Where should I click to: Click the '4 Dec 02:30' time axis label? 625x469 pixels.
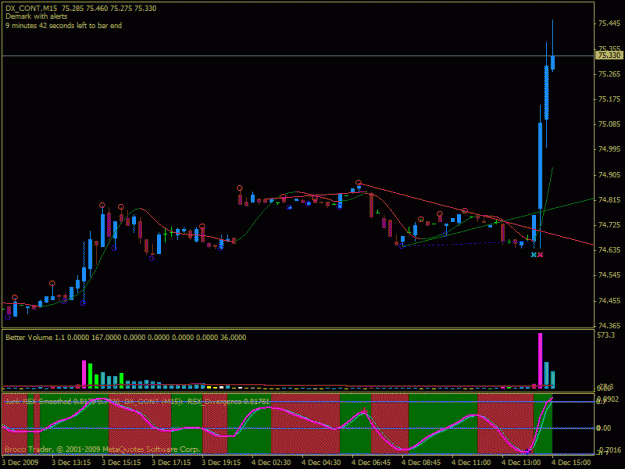[271, 462]
